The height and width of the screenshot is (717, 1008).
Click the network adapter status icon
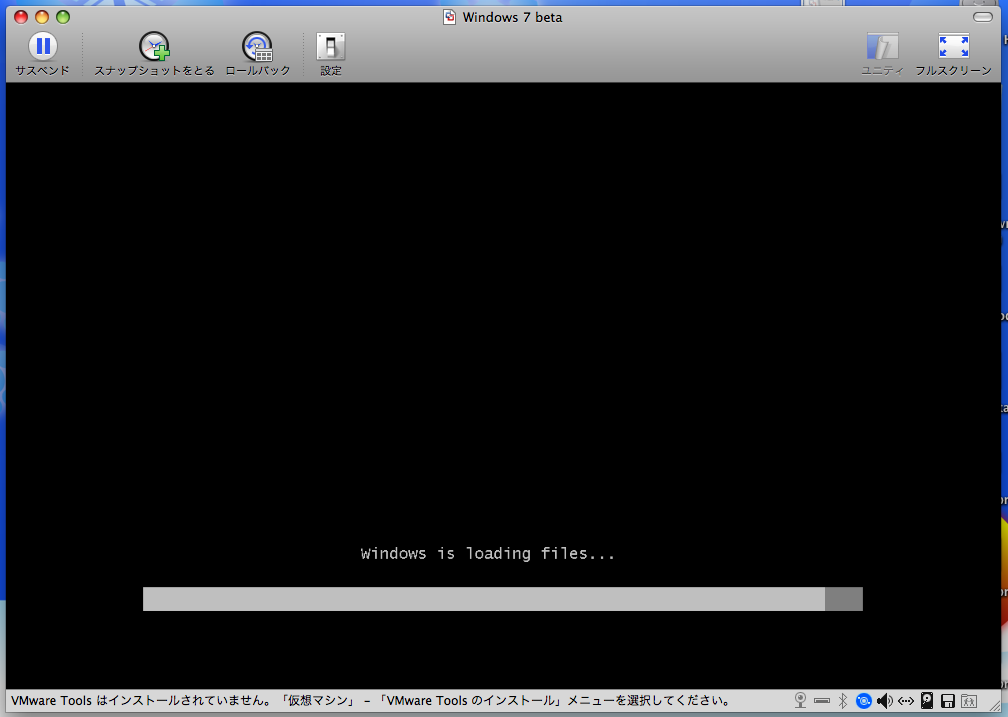906,701
